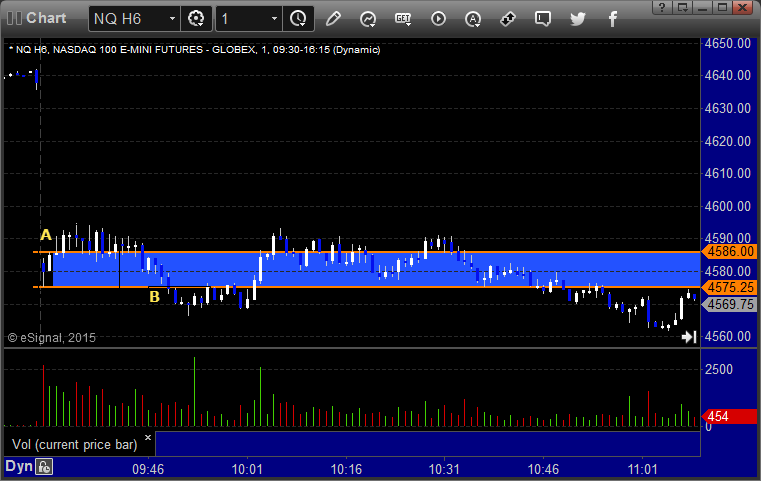Open the studies chart icon
Screen dimensions: 761x481
tap(368, 19)
